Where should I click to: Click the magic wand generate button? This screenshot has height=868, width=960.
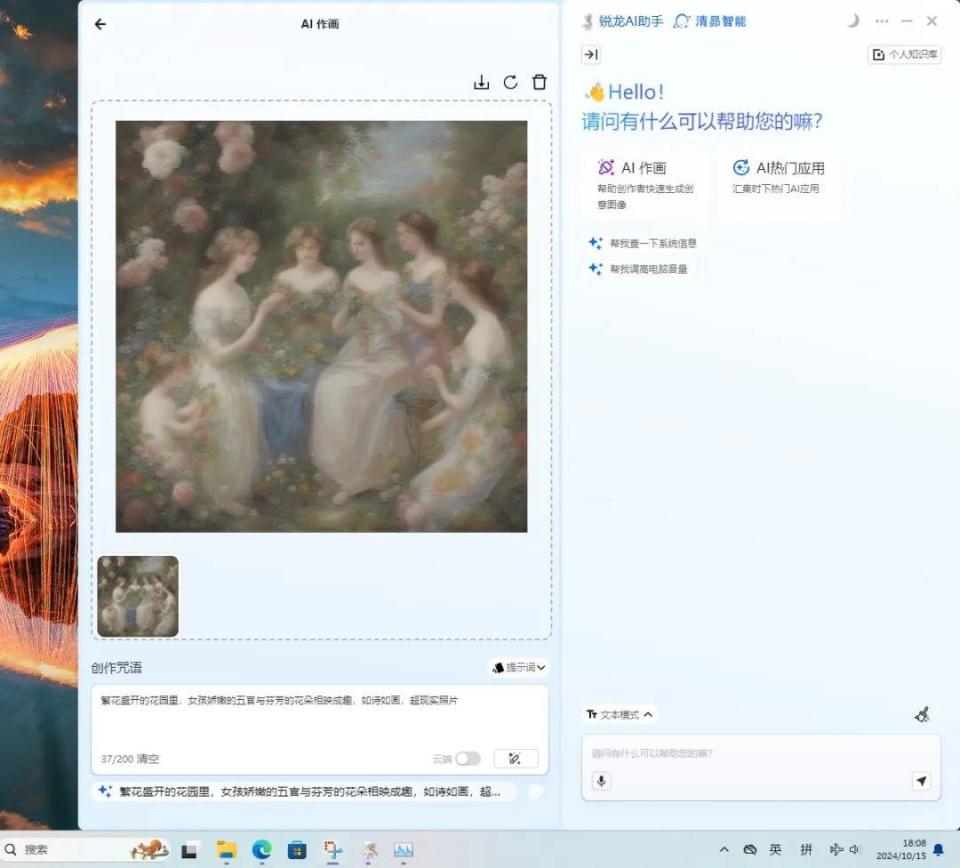click(515, 759)
